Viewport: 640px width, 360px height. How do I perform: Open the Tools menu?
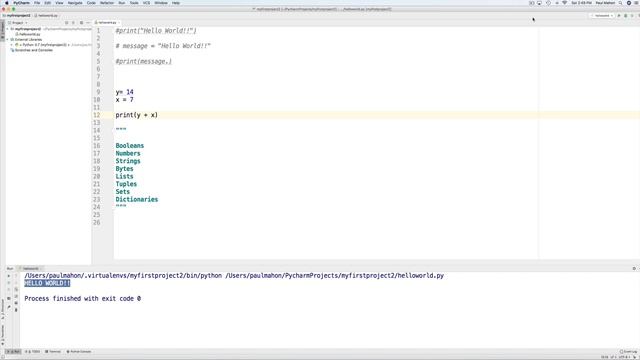pyautogui.click(x=134, y=3)
